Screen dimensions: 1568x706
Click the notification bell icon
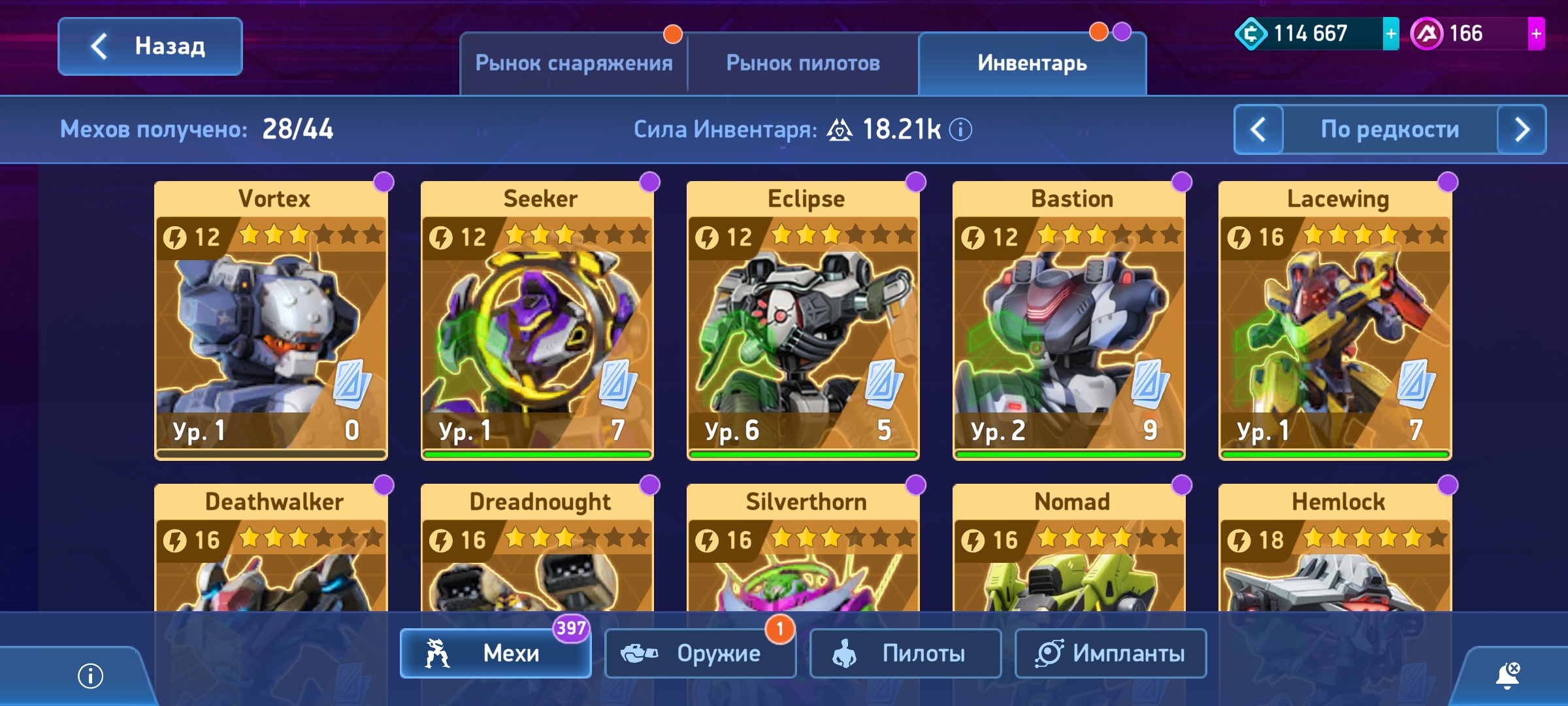1508,675
